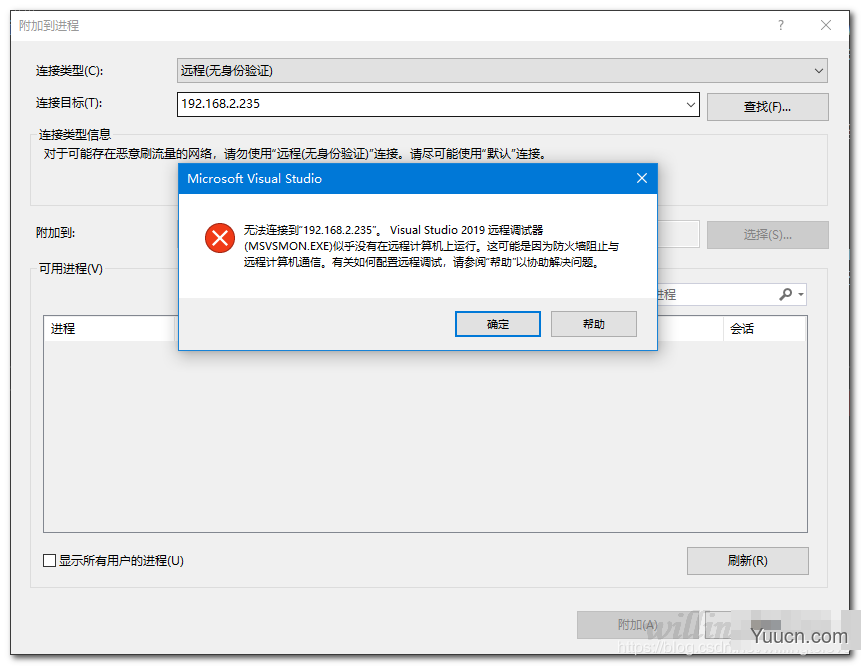Click inside the connection target input field
This screenshot has height=666, width=861.
(431, 104)
